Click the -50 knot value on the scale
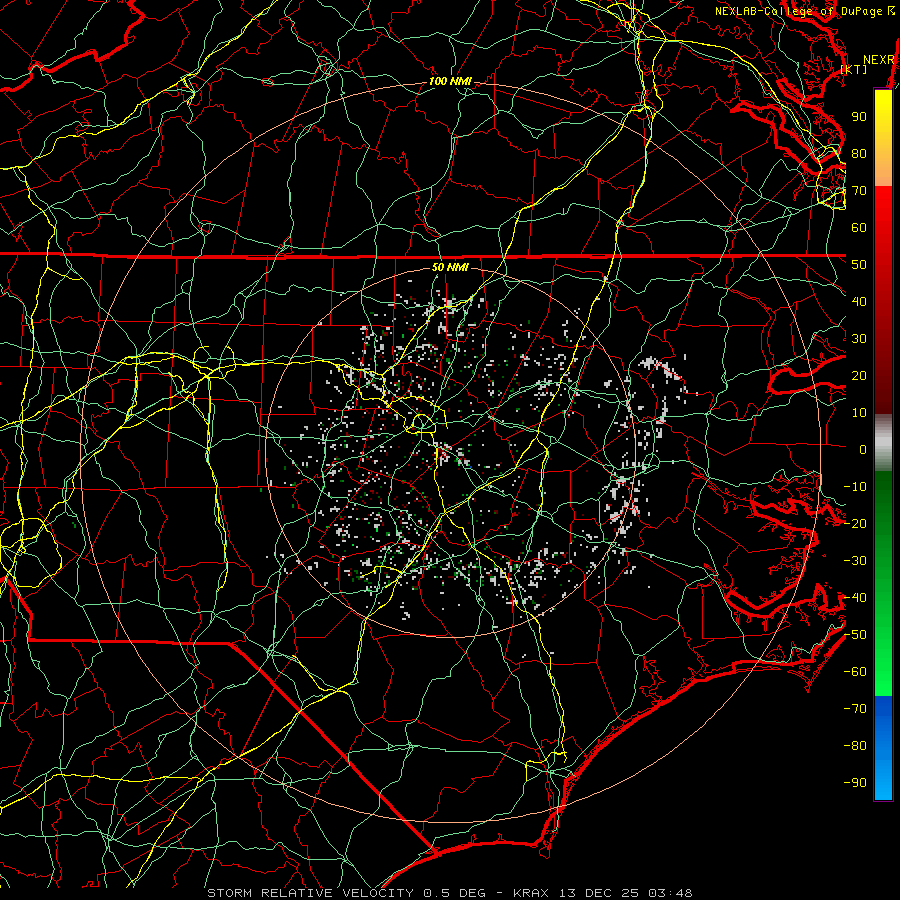 (x=855, y=635)
